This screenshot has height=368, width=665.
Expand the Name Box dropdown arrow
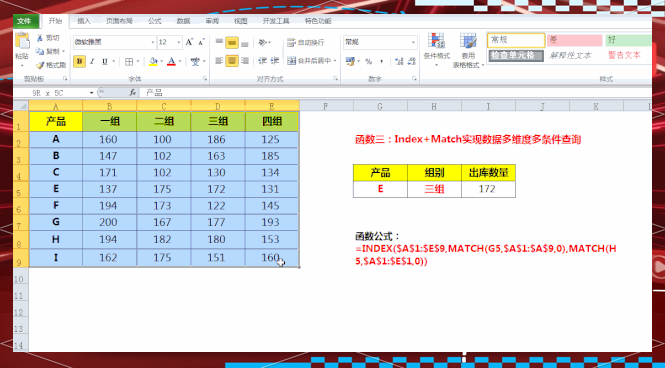[92, 92]
